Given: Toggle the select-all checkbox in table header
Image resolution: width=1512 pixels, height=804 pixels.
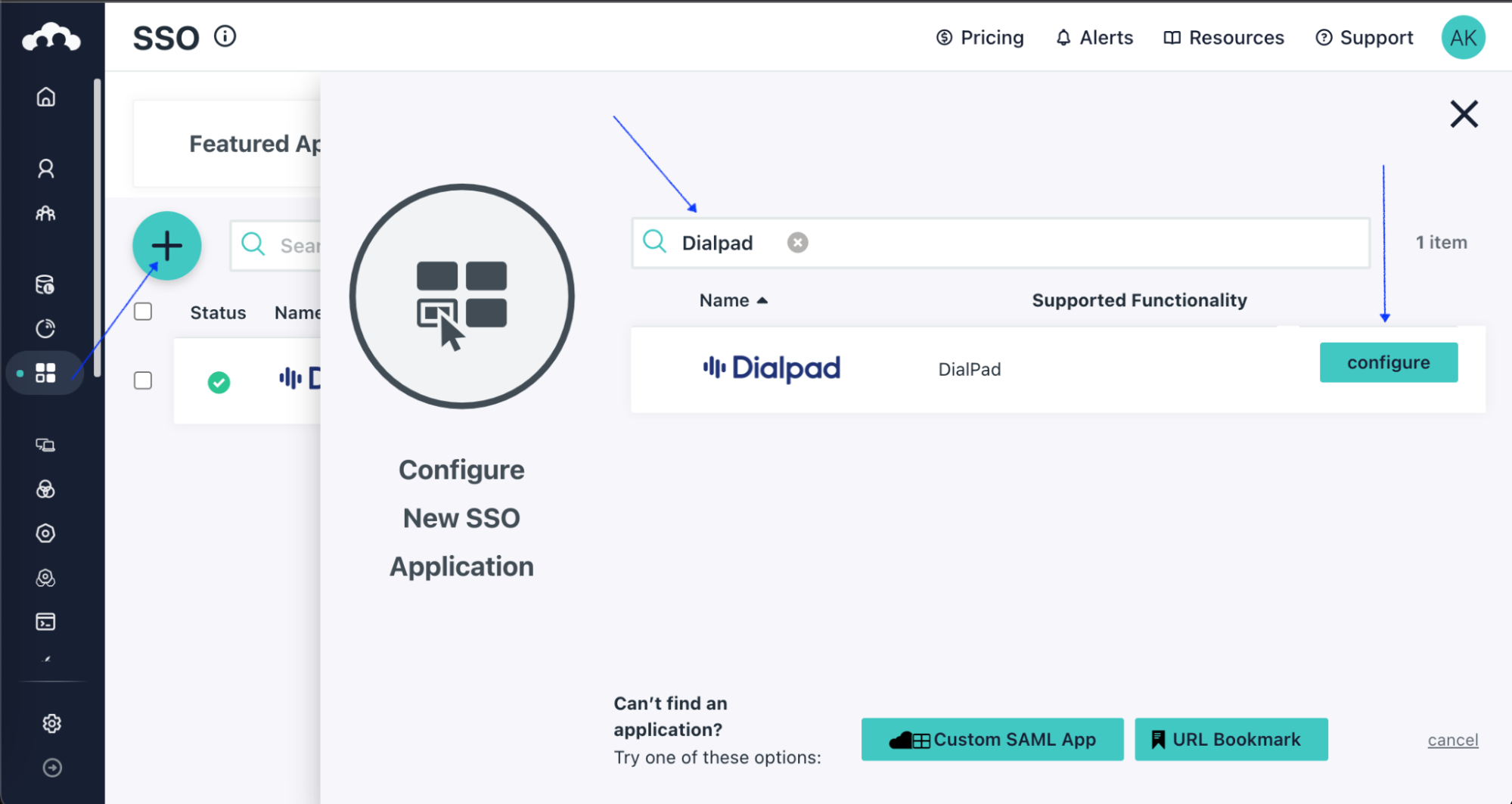Looking at the screenshot, I should point(143,312).
